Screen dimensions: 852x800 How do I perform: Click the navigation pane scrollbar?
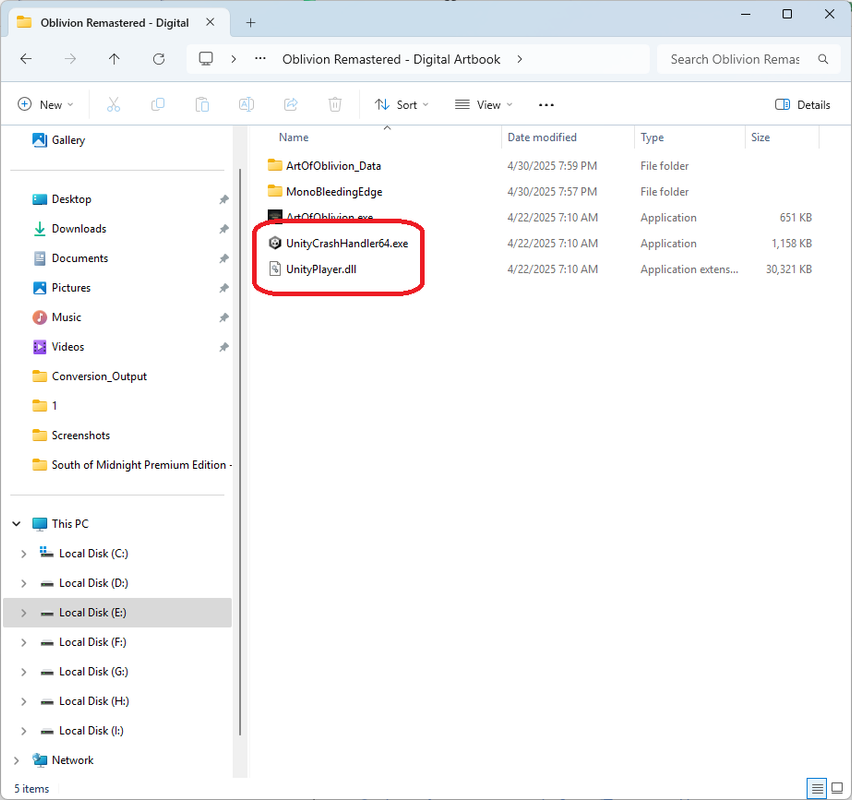click(x=240, y=451)
